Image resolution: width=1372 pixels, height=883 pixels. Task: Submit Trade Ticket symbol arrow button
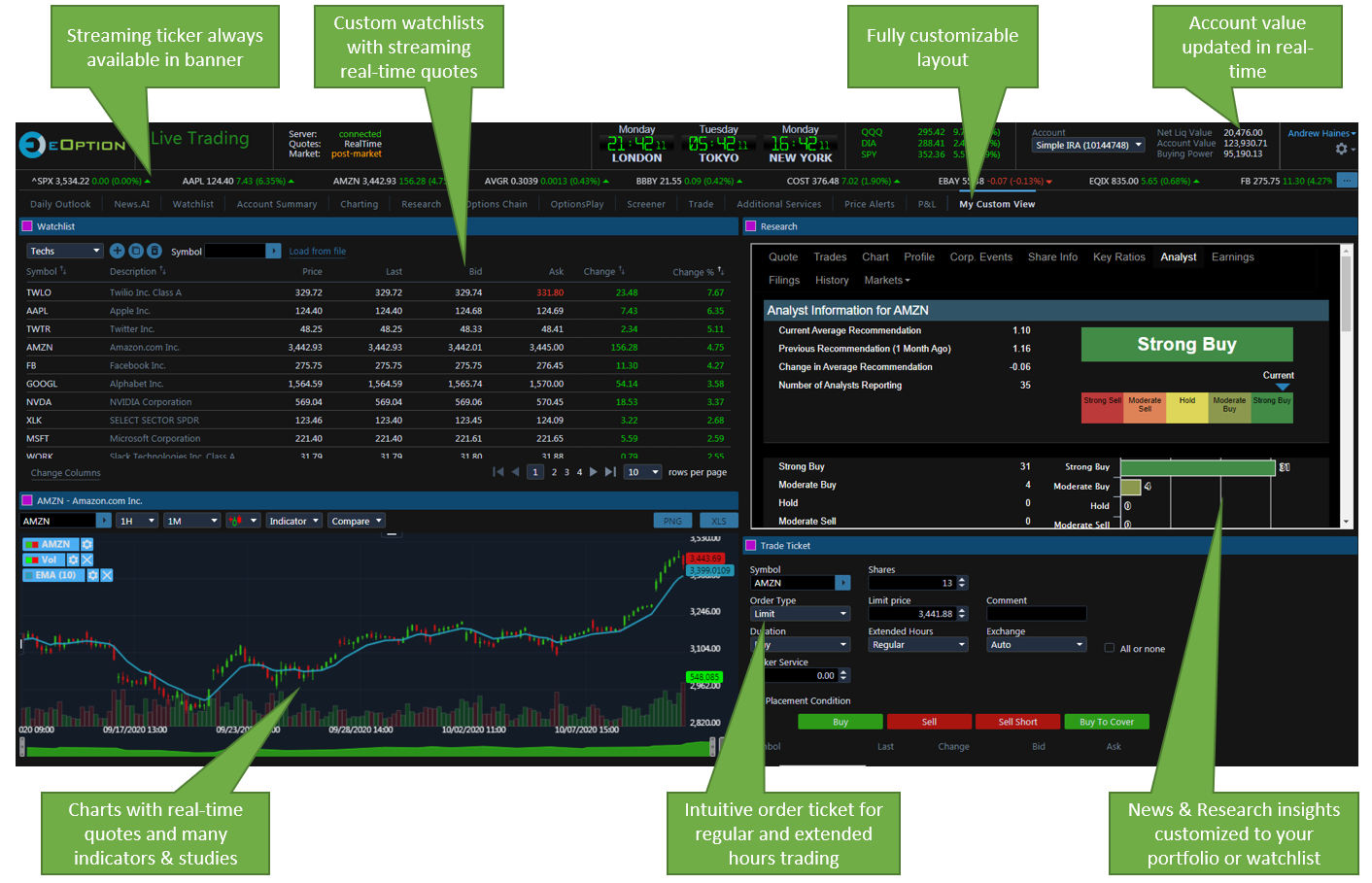coord(843,583)
